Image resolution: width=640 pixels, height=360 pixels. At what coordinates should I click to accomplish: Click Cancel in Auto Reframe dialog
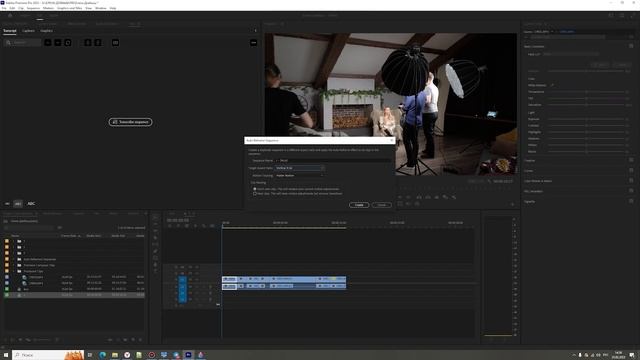[x=381, y=205]
